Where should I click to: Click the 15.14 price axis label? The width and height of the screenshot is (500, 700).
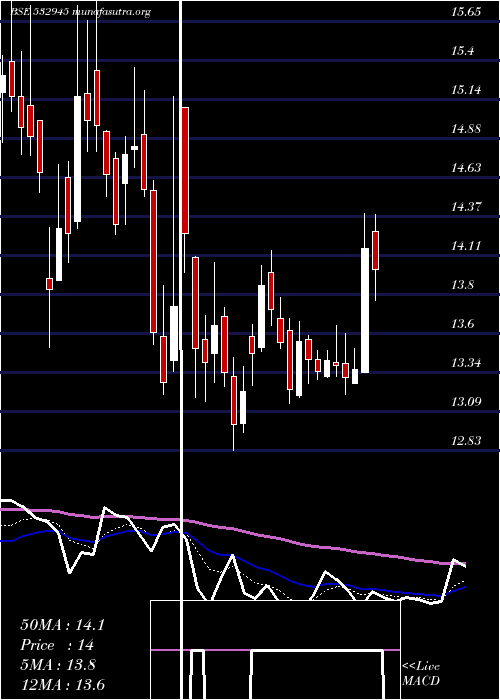pos(466,90)
